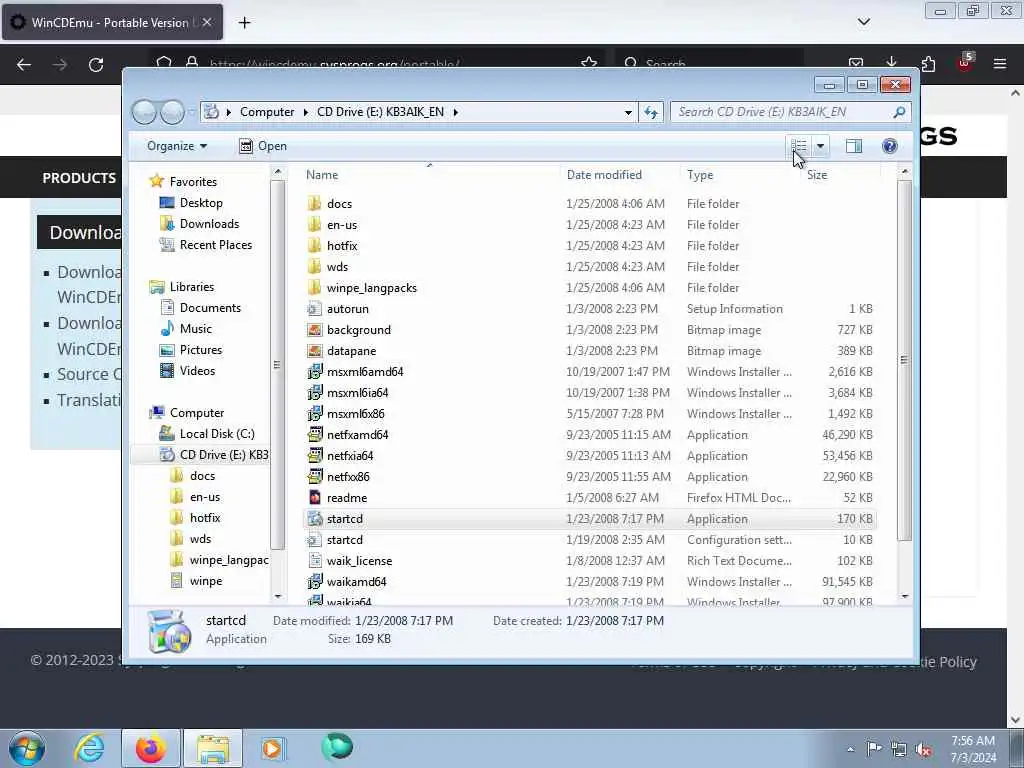1024x768 pixels.
Task: Expand the Computer breadcrumb arrow
Action: (306, 112)
